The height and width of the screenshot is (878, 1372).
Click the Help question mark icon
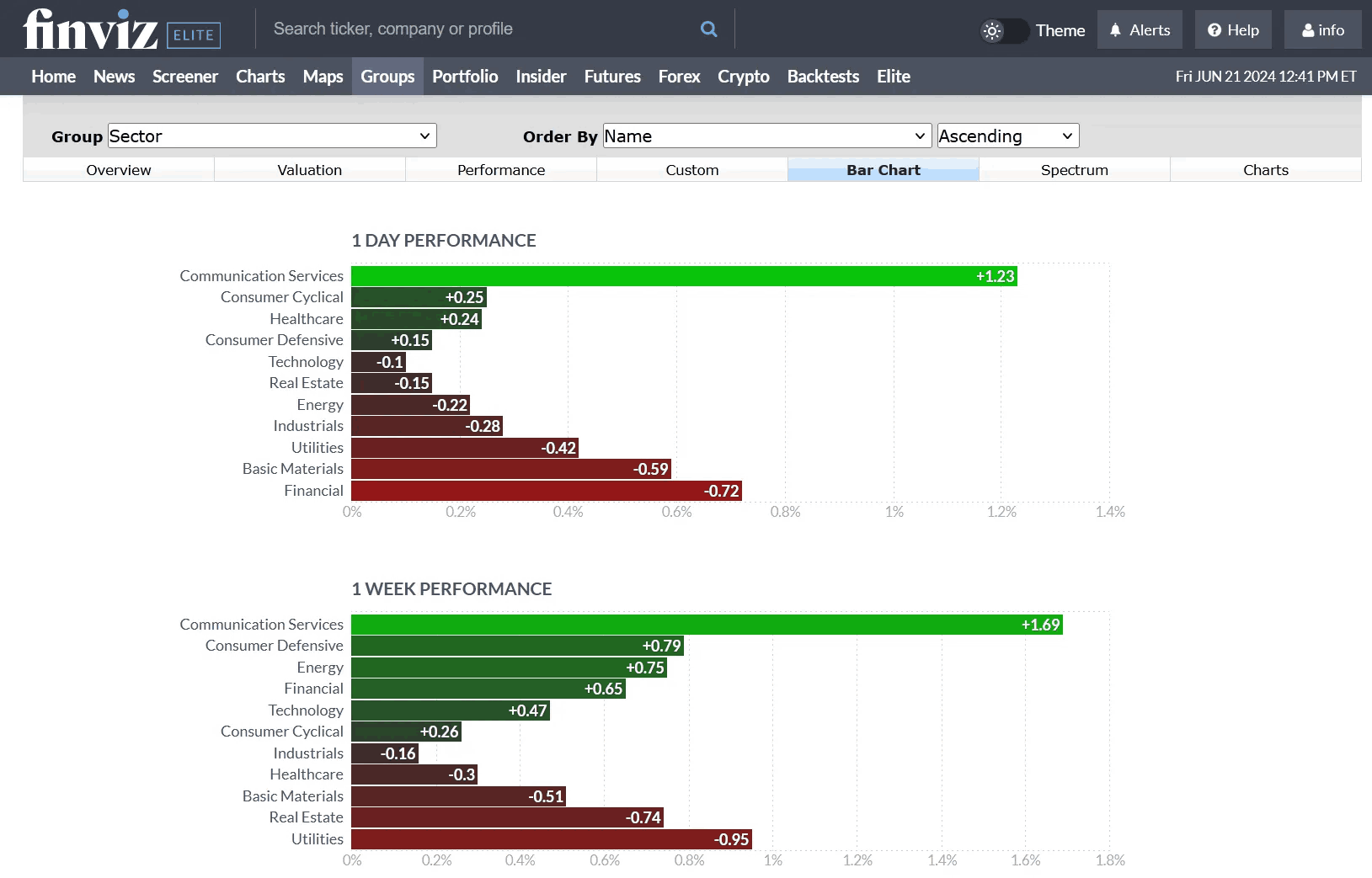pyautogui.click(x=1213, y=29)
